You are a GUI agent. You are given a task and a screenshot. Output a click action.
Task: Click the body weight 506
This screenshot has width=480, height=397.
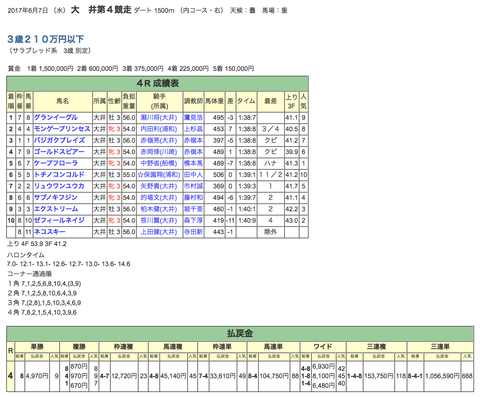tap(218, 175)
